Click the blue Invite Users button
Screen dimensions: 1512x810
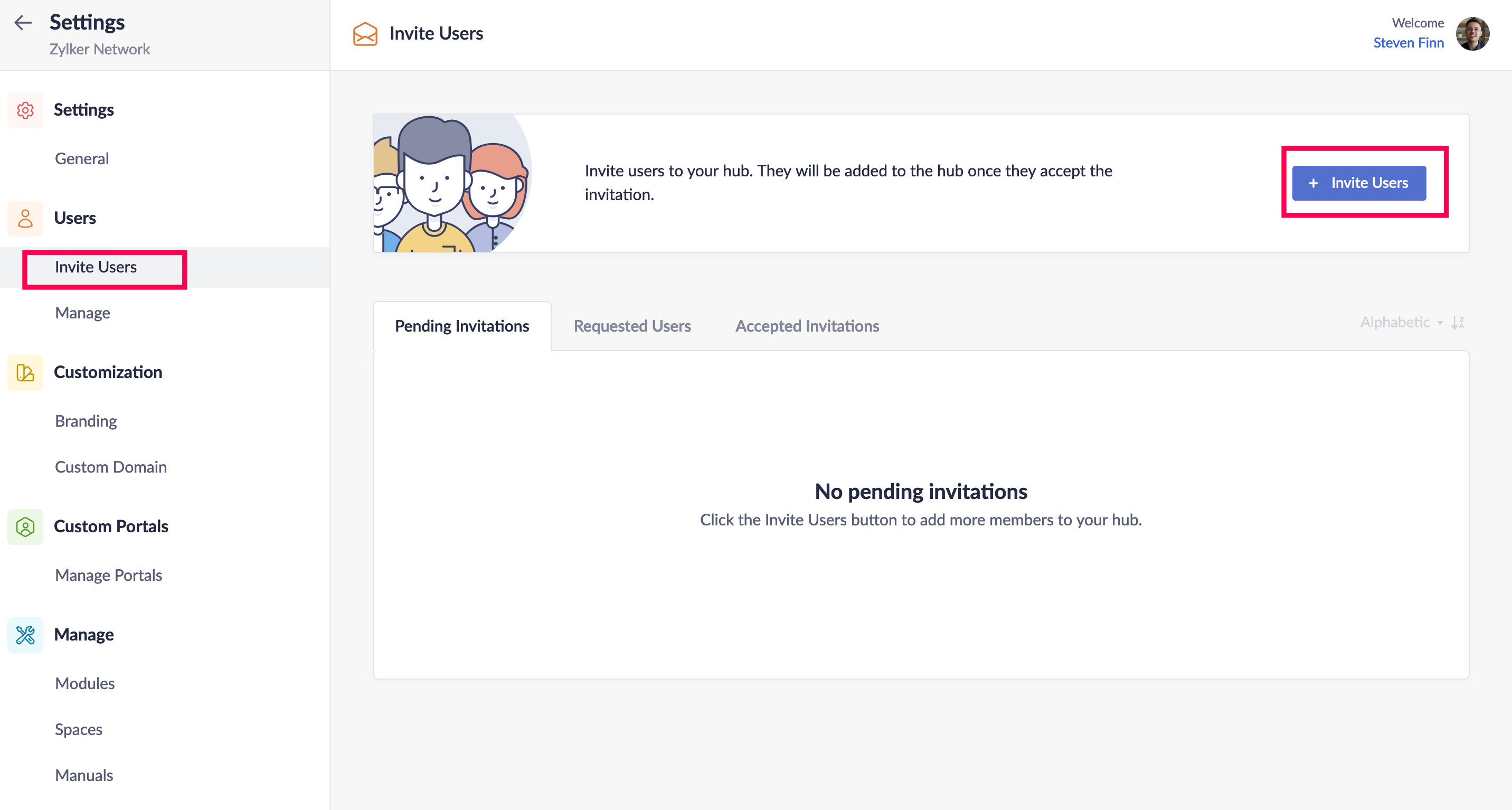pyautogui.click(x=1359, y=183)
